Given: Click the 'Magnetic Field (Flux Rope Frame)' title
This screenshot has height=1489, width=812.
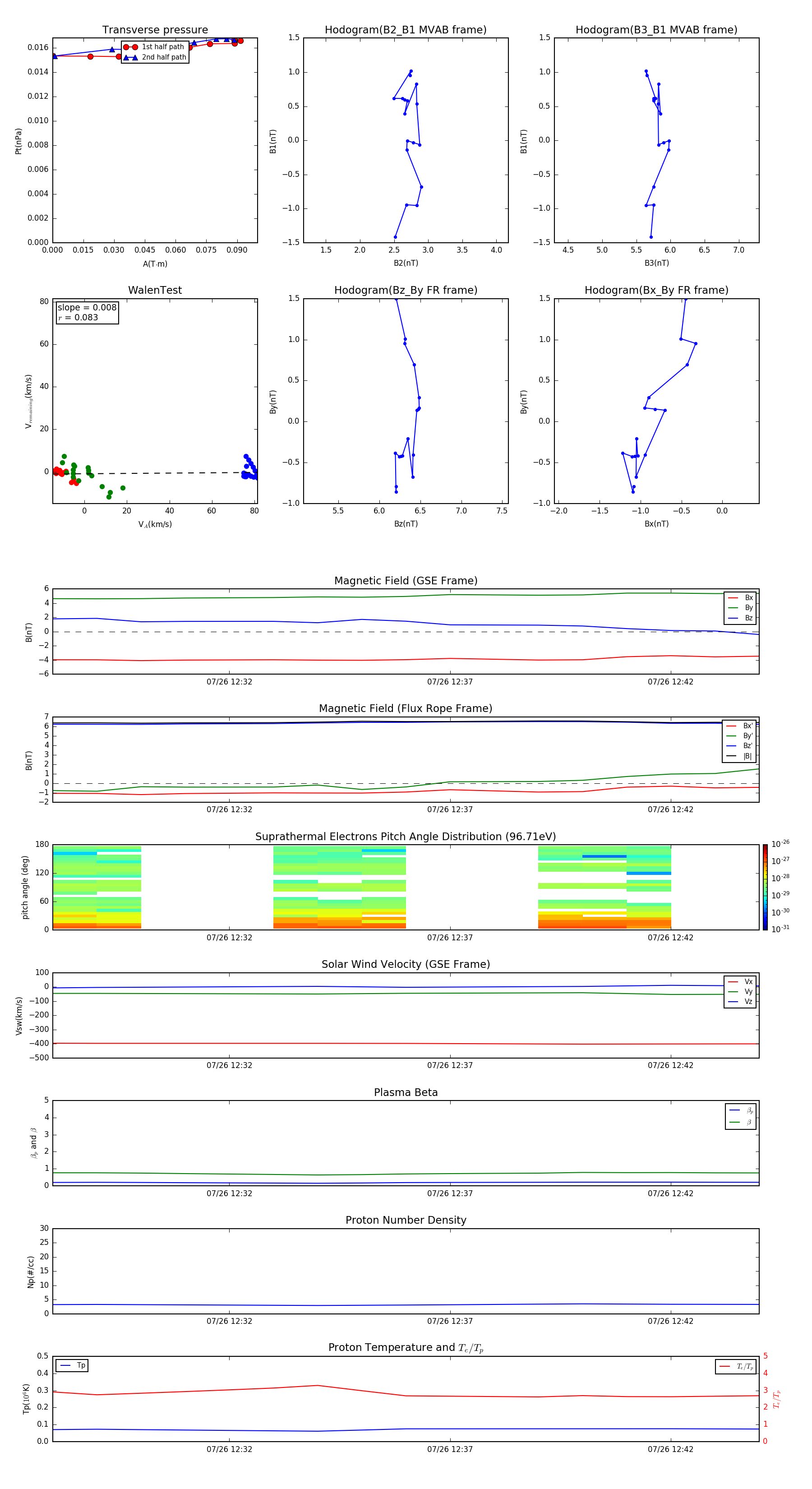Looking at the screenshot, I should (406, 709).
